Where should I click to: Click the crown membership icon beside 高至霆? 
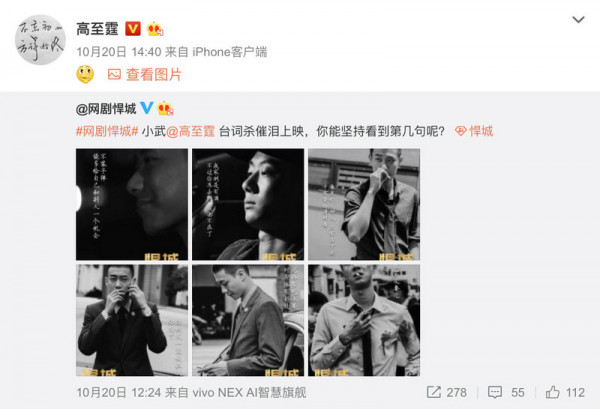(155, 29)
